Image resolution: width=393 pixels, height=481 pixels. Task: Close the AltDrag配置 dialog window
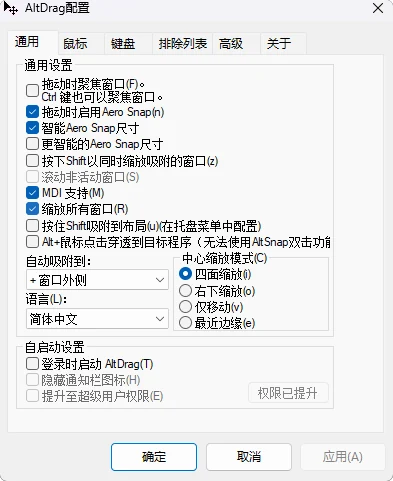click(x=378, y=8)
